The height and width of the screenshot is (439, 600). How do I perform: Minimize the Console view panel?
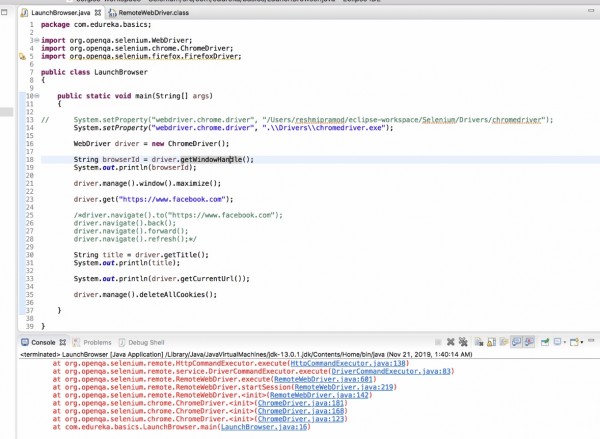[x=591, y=341]
